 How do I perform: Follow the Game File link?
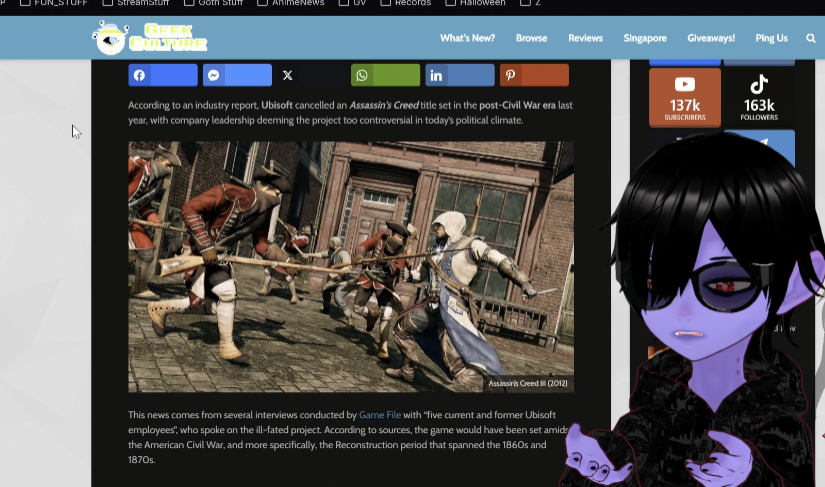point(379,415)
